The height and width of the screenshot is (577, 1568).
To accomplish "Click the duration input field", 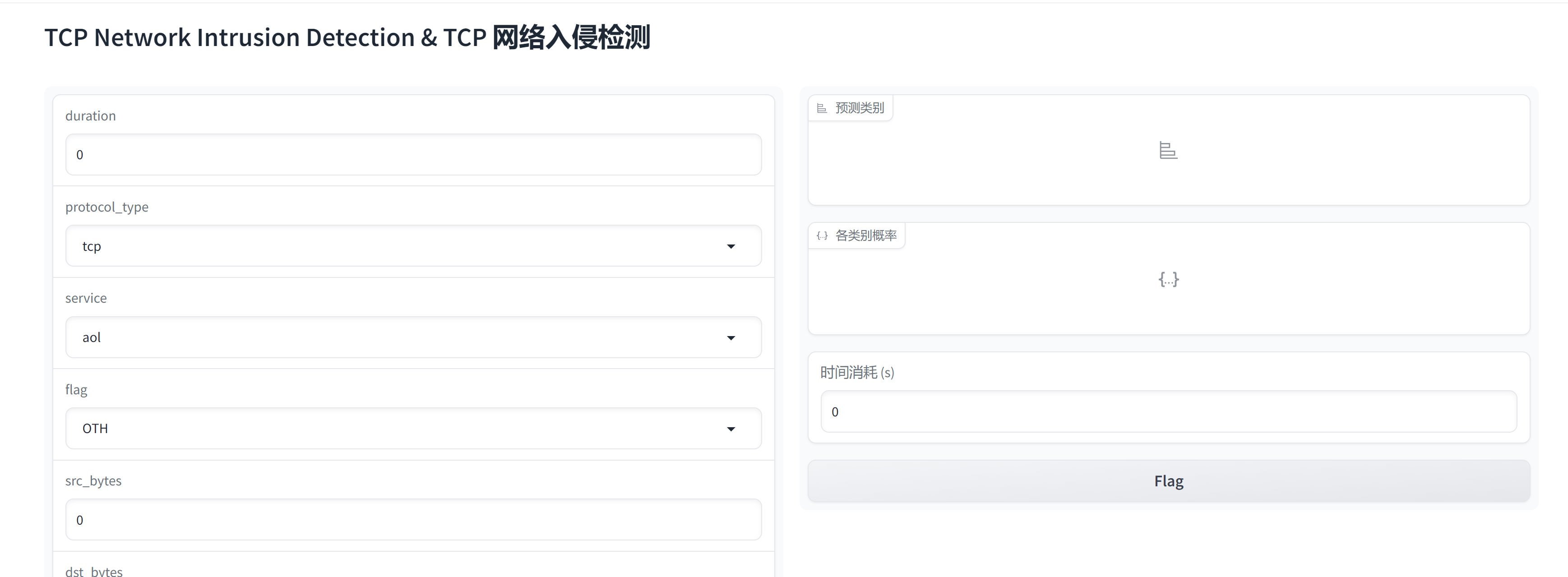I will (x=413, y=155).
